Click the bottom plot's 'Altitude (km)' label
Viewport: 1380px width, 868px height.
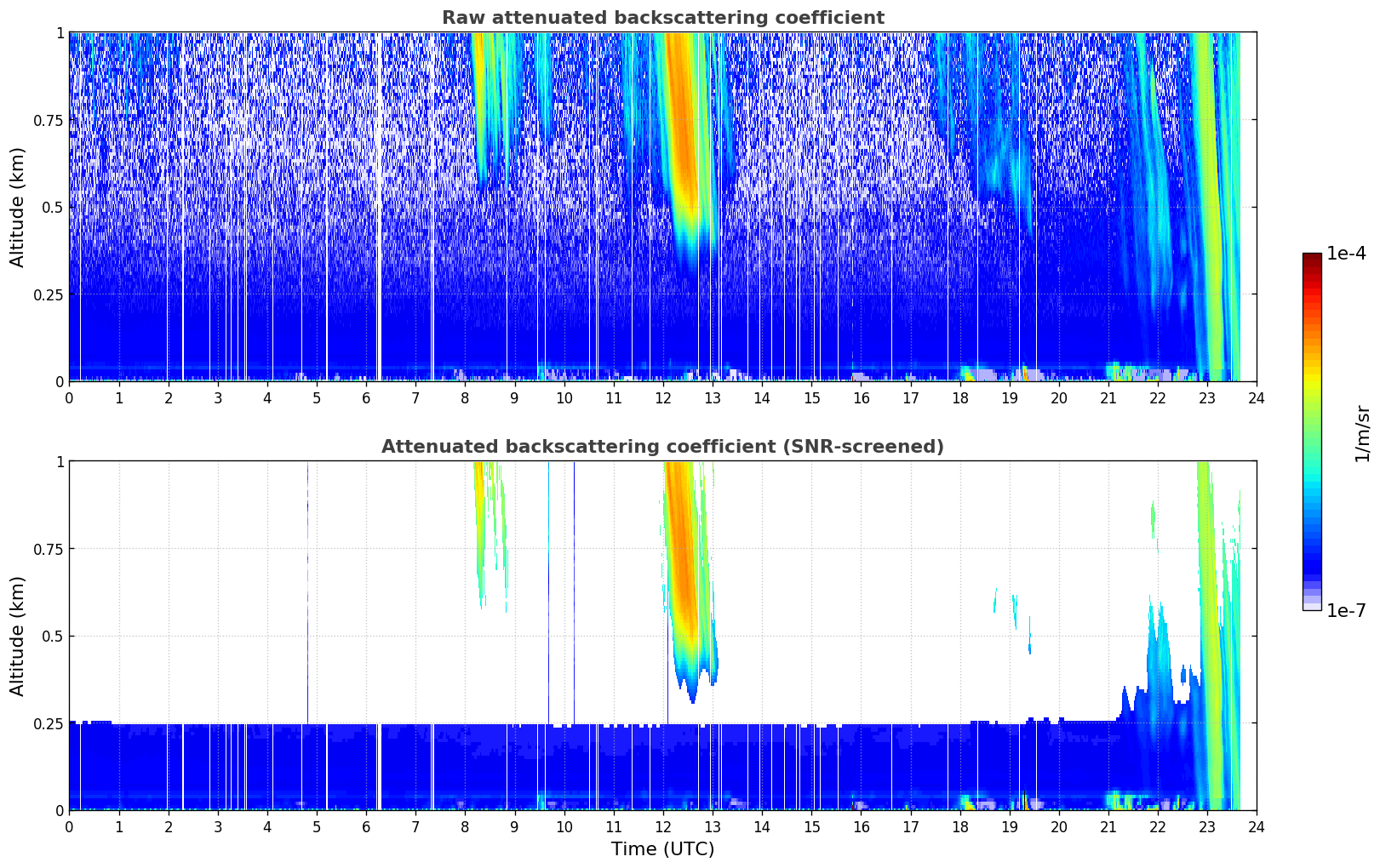click(18, 636)
